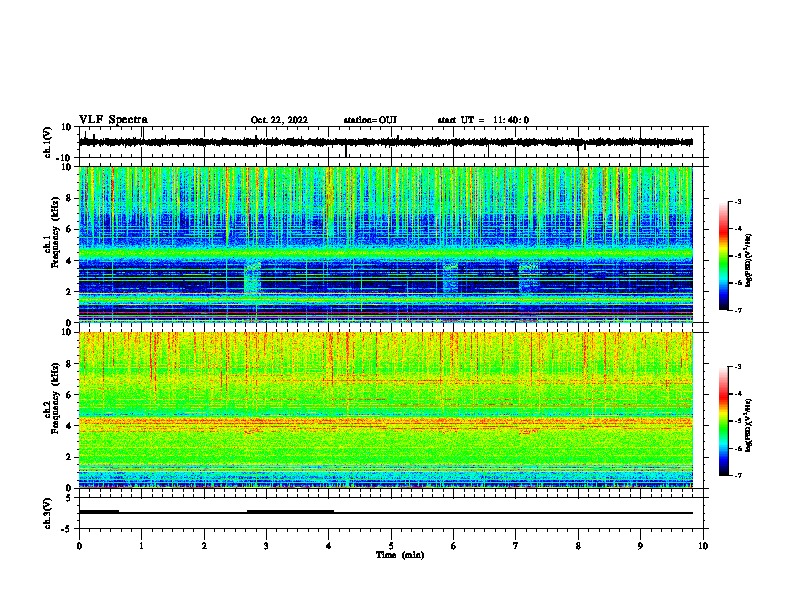The height and width of the screenshot is (612, 792).
Task: Click the ch.1 spectrogram color bar
Action: [724, 256]
